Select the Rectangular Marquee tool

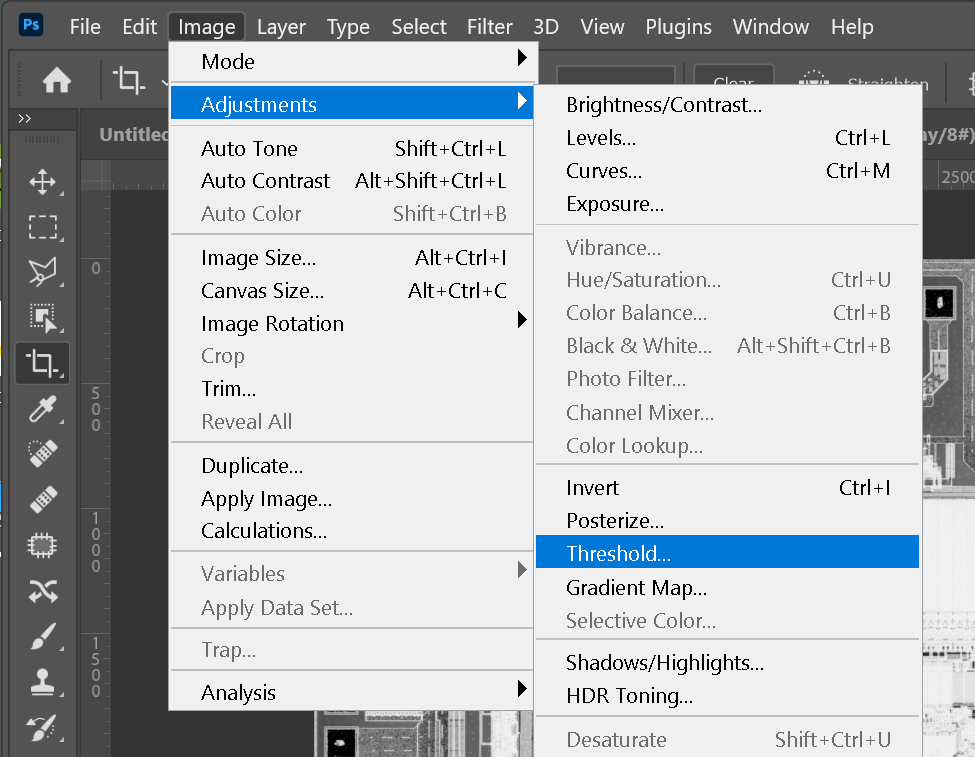tap(43, 228)
